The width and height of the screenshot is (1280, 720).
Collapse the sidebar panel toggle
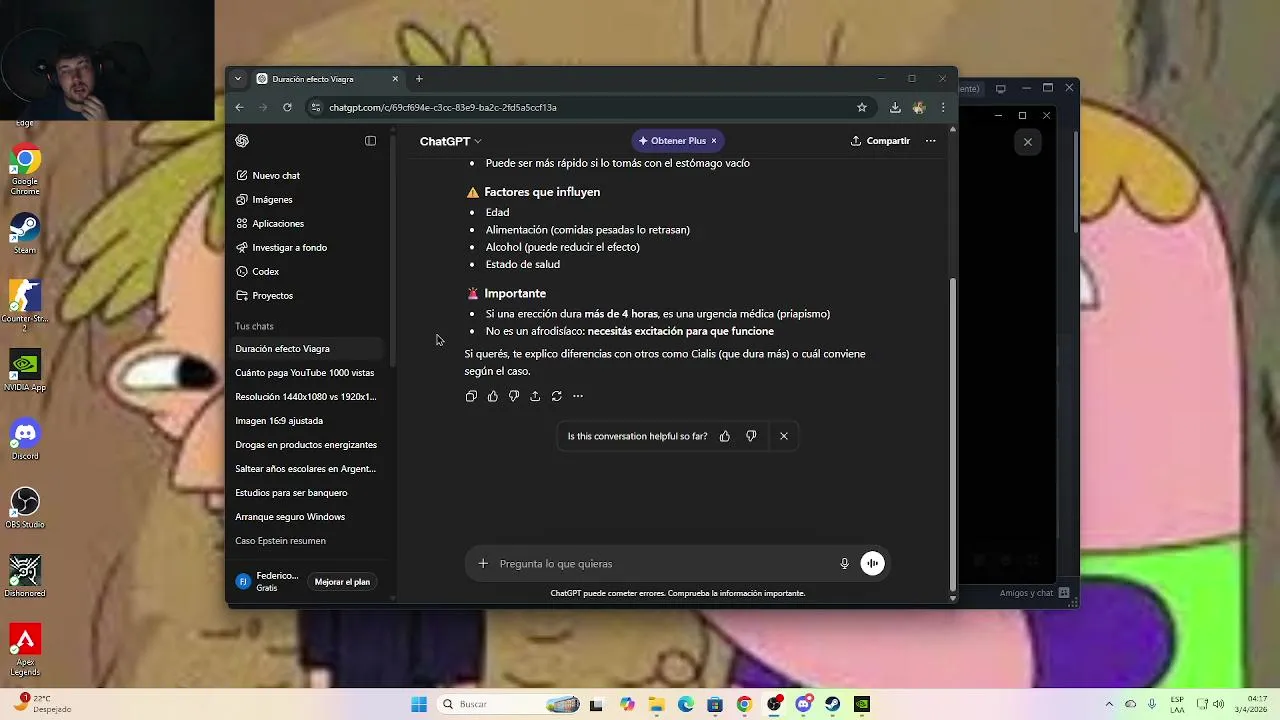[x=370, y=141]
